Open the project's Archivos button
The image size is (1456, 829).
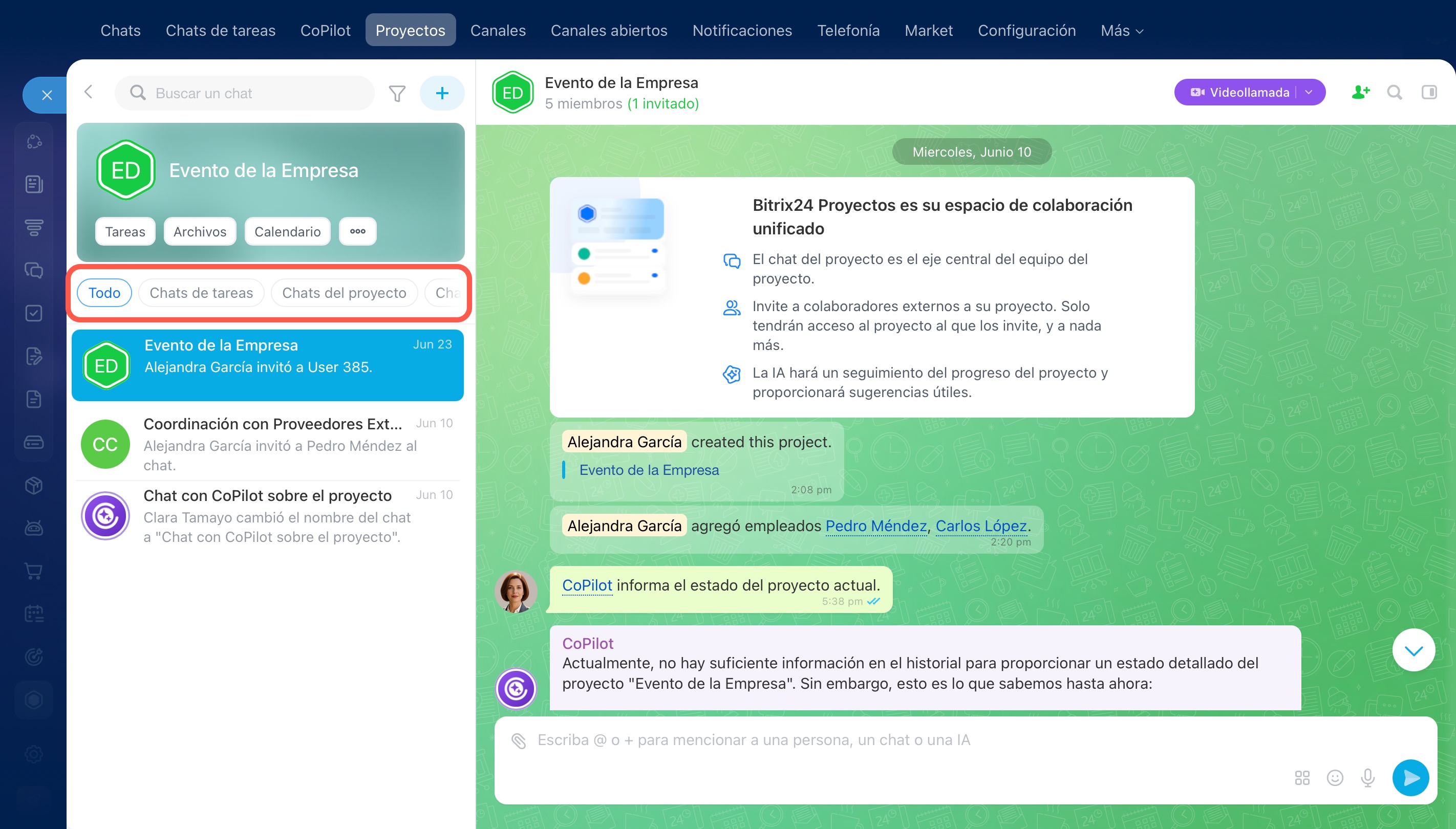[x=200, y=231]
